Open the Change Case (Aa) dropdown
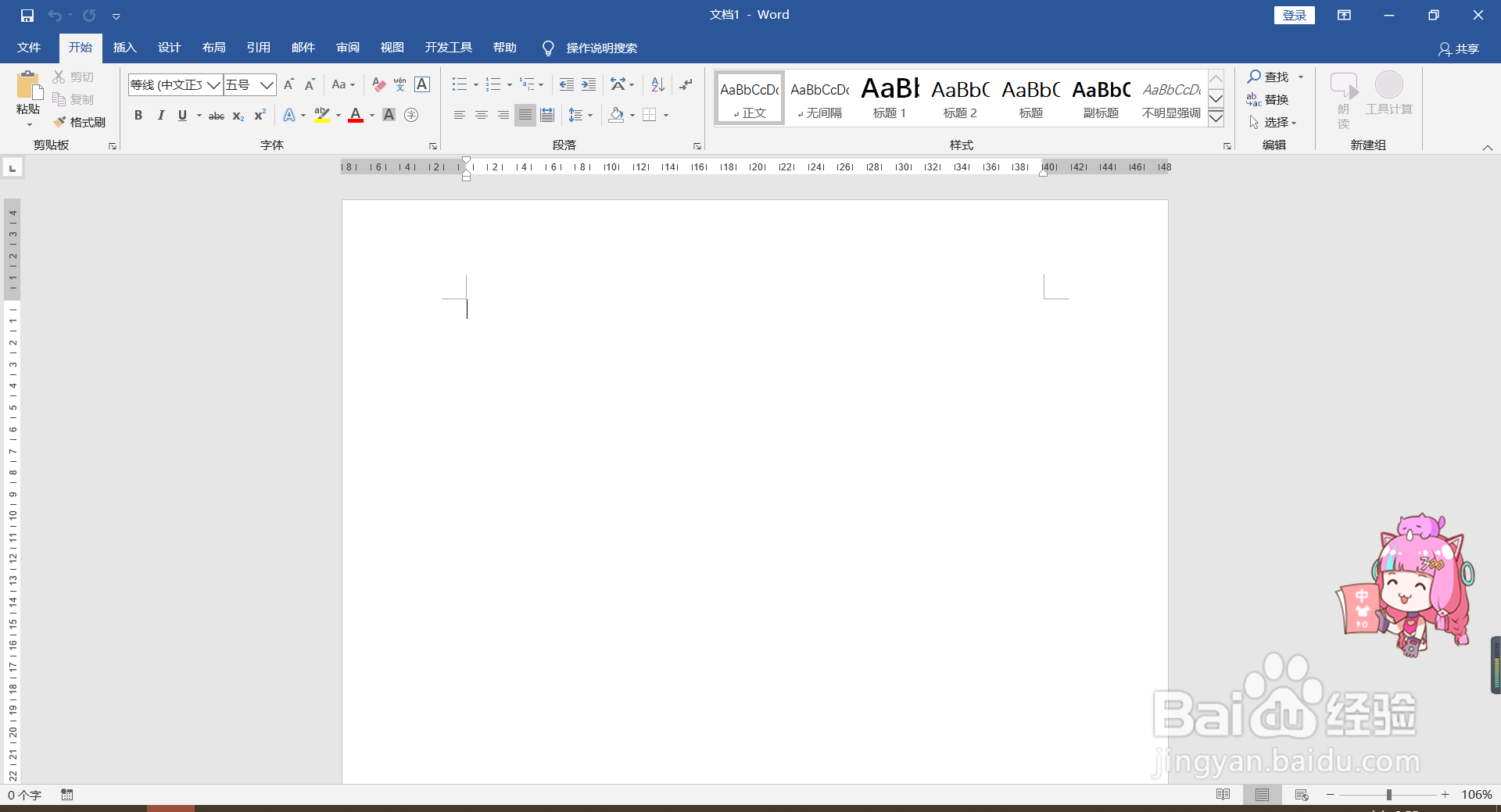The height and width of the screenshot is (812, 1501). (344, 84)
